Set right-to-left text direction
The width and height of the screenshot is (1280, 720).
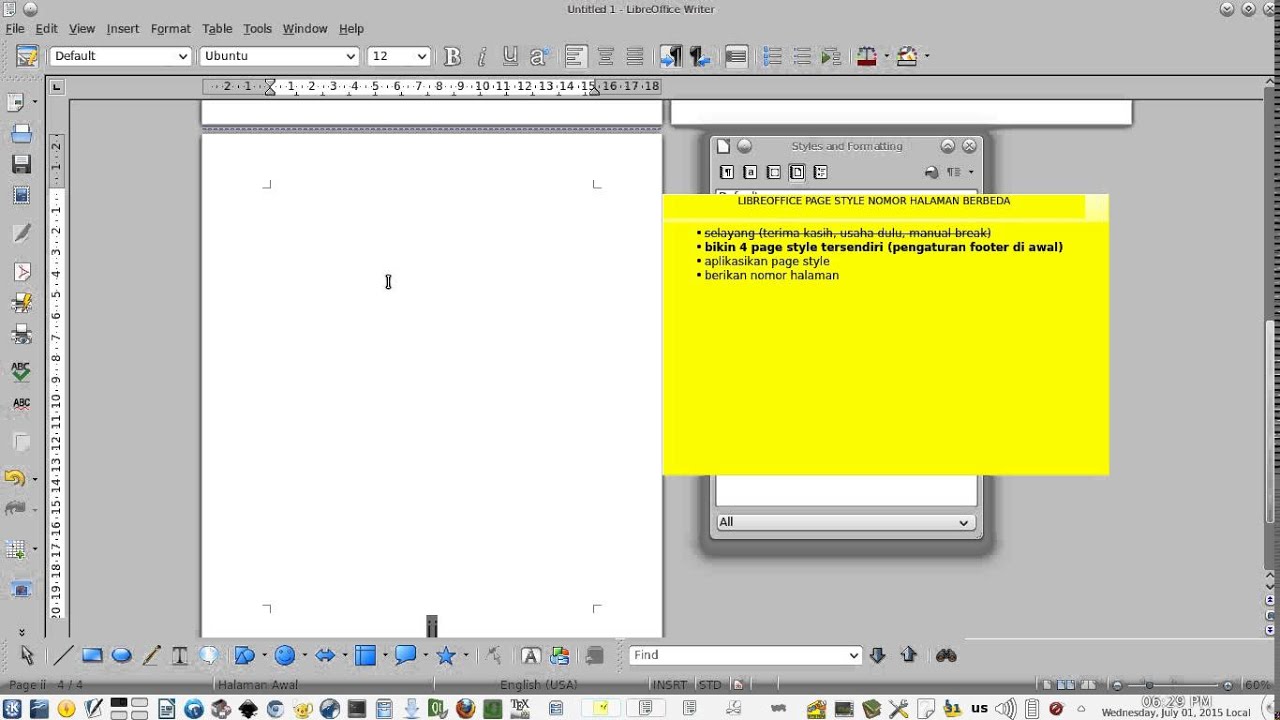(x=700, y=56)
